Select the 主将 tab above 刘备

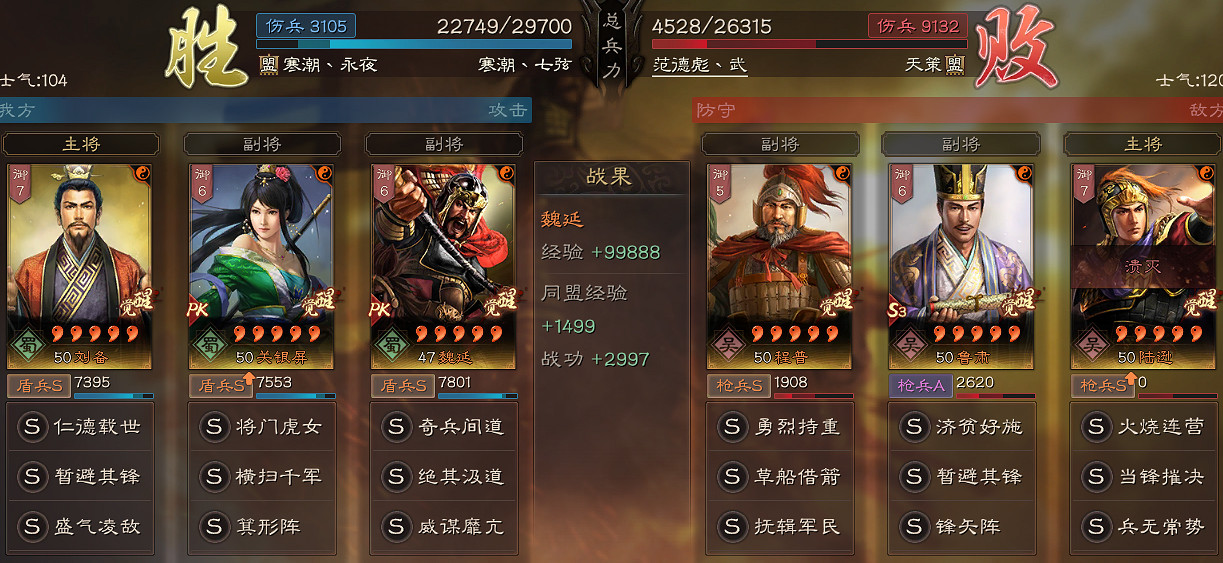(81, 145)
